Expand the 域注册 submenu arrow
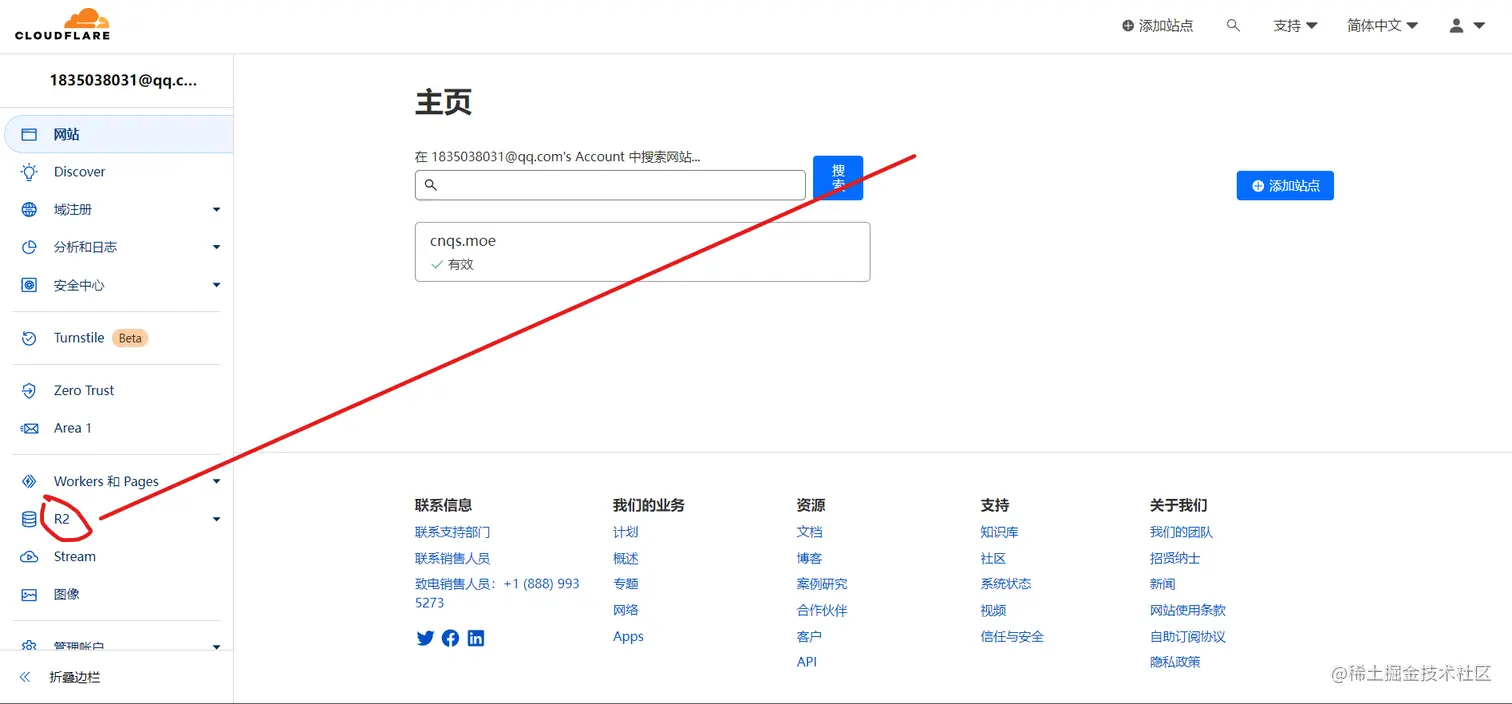 216,210
